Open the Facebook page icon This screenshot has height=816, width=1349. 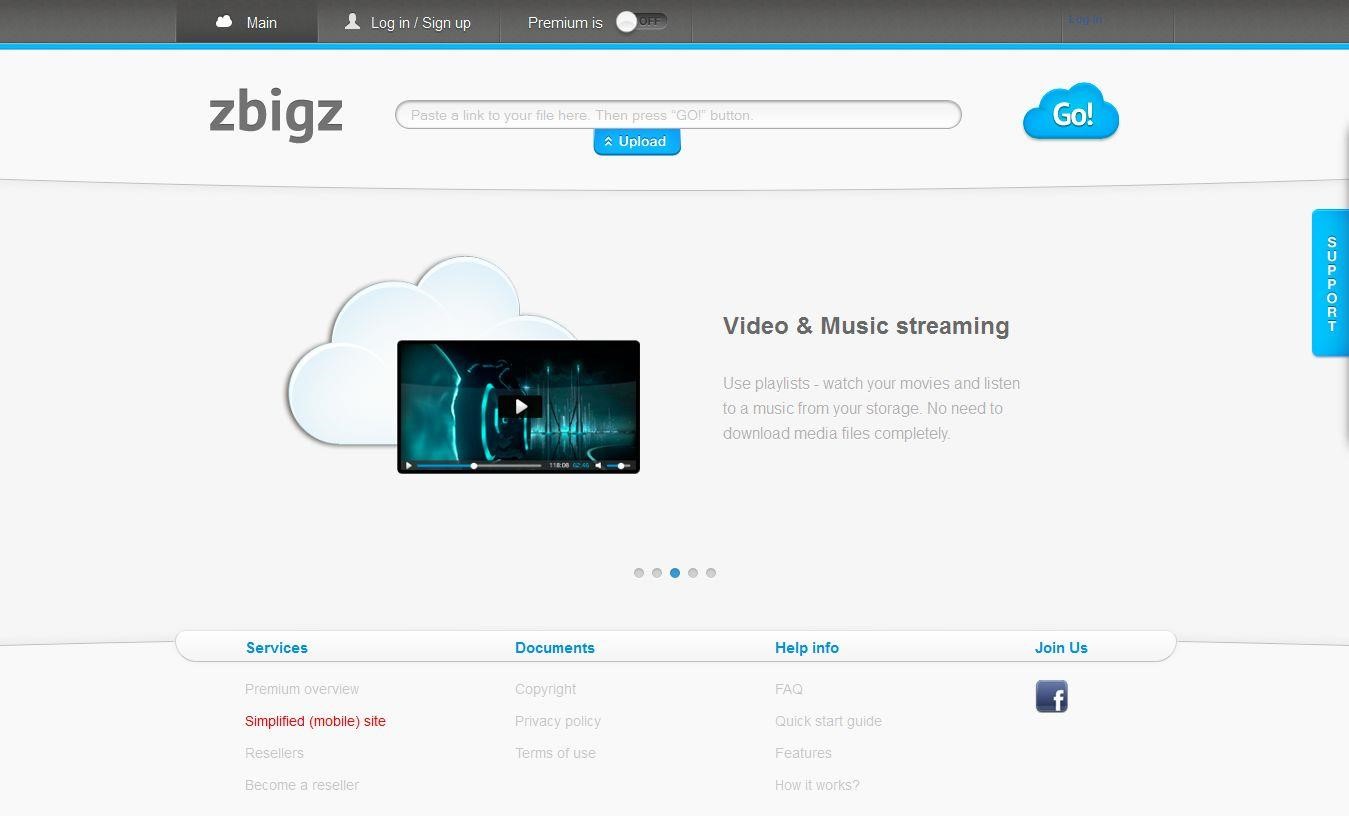pyautogui.click(x=1051, y=696)
